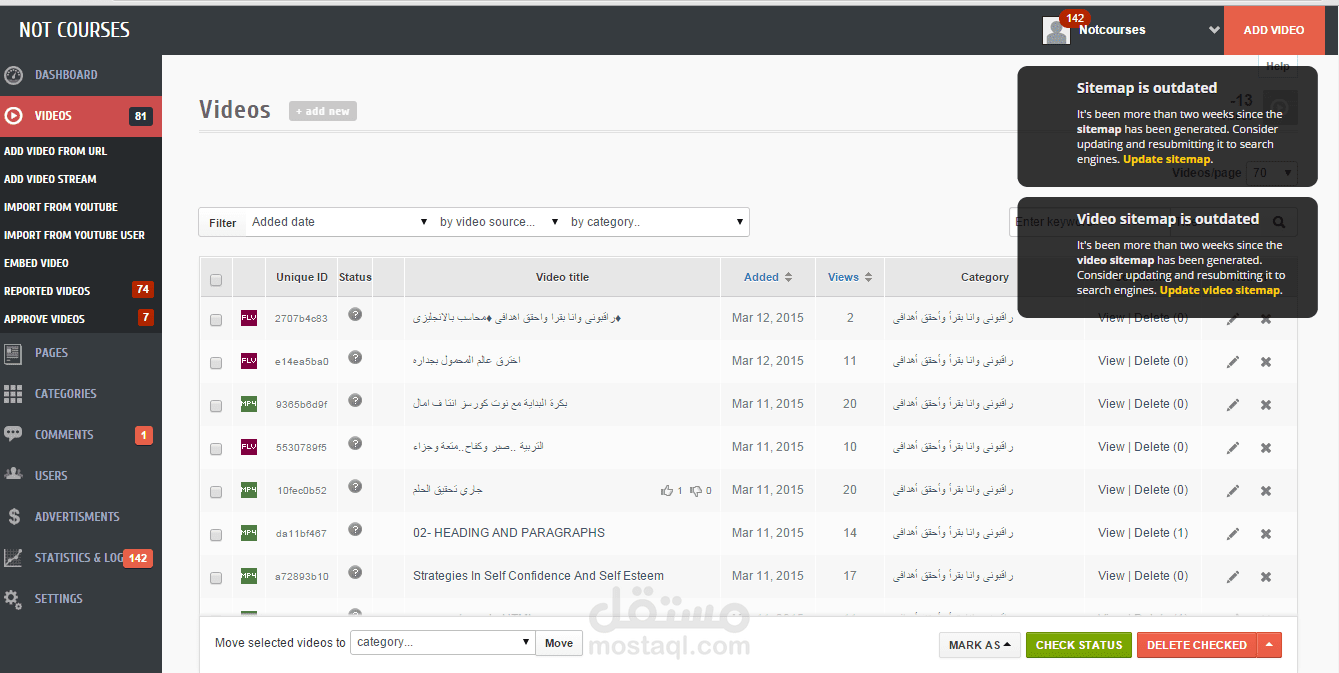Open the Advertisments sidebar section
This screenshot has height=673, width=1339.
[x=80, y=517]
